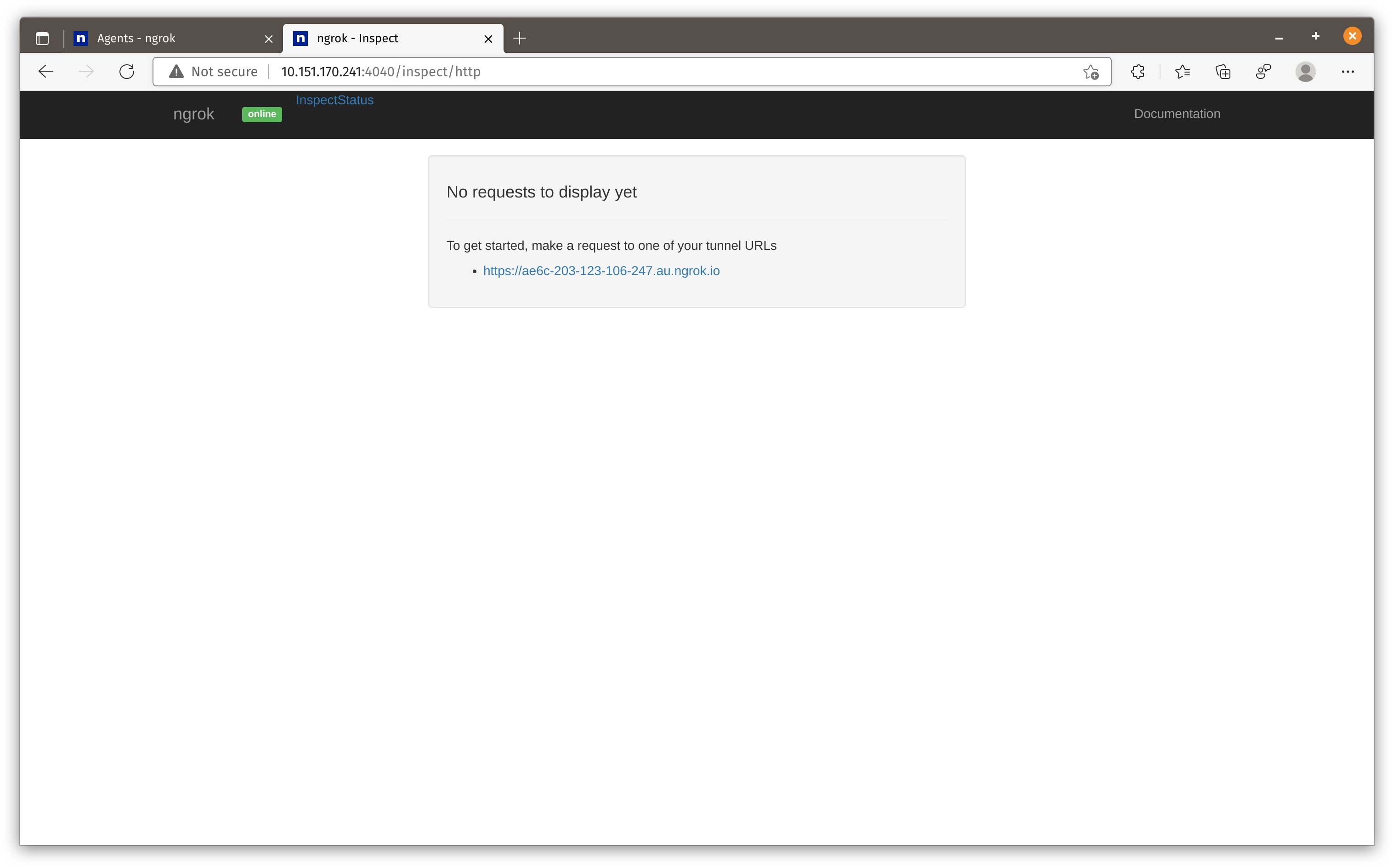This screenshot has height=868, width=1393.
Task: Add this page to favorites star
Action: coord(1090,72)
